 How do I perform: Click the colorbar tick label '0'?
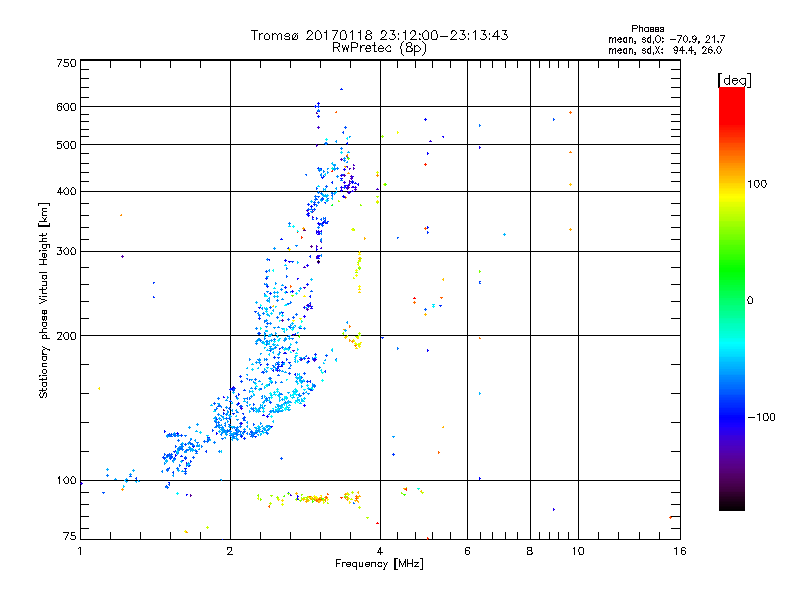[x=750, y=301]
